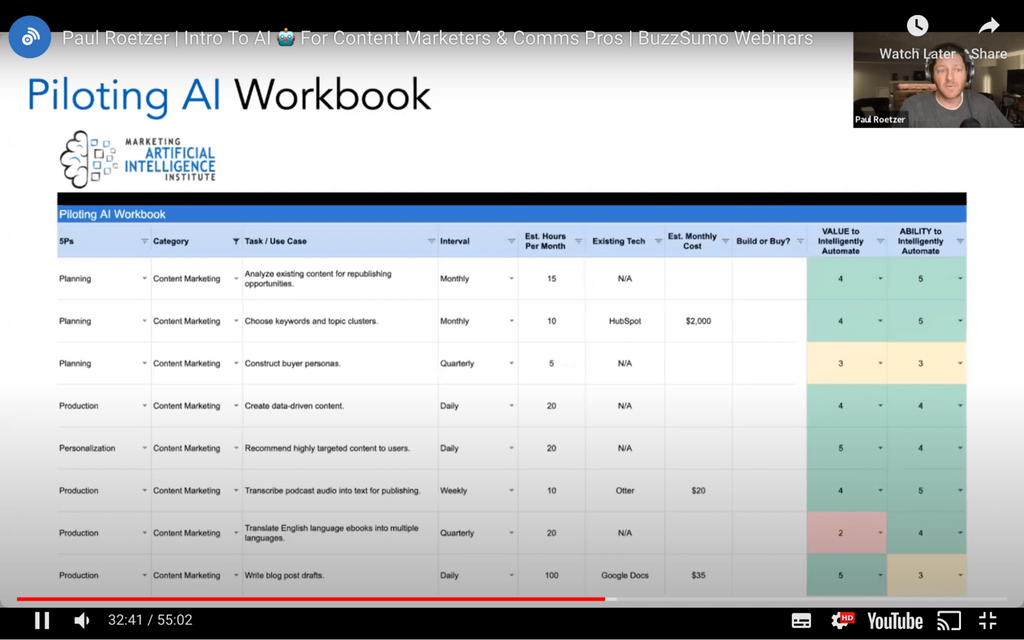This screenshot has height=640, width=1024.
Task: Expand the Interval column filter arrow
Action: (x=511, y=241)
